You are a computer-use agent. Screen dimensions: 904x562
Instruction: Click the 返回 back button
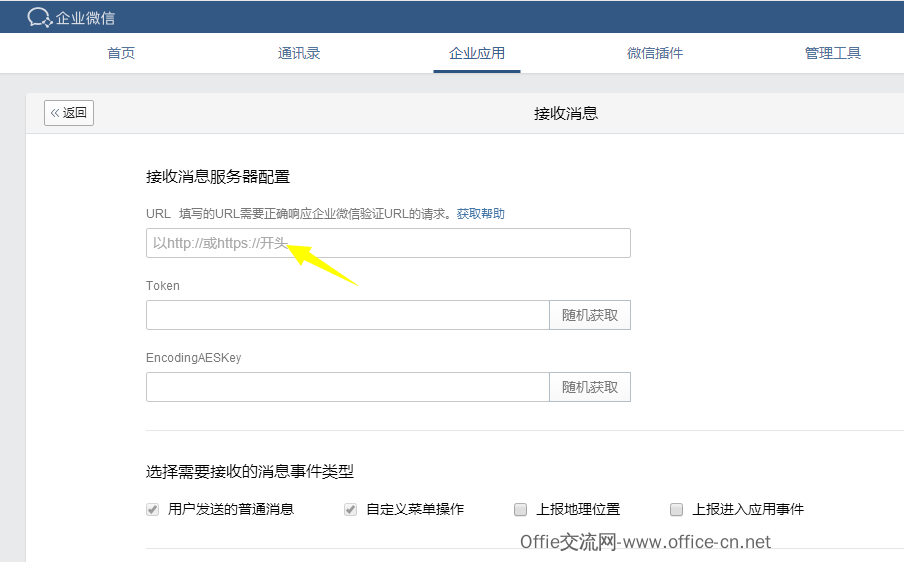(69, 112)
